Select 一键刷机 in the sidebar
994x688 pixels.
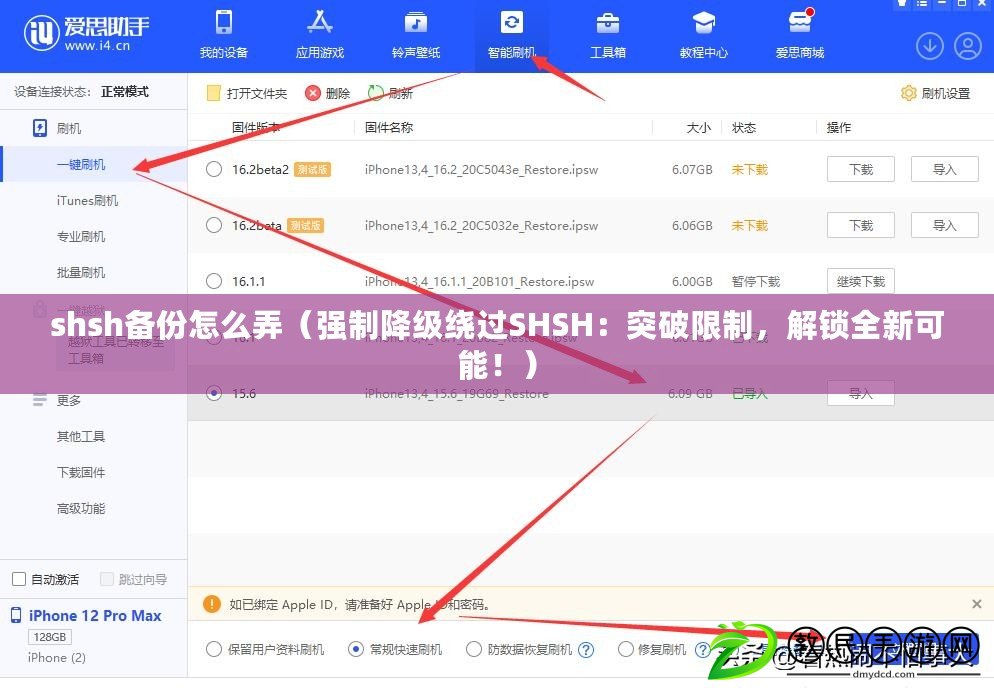coord(81,165)
